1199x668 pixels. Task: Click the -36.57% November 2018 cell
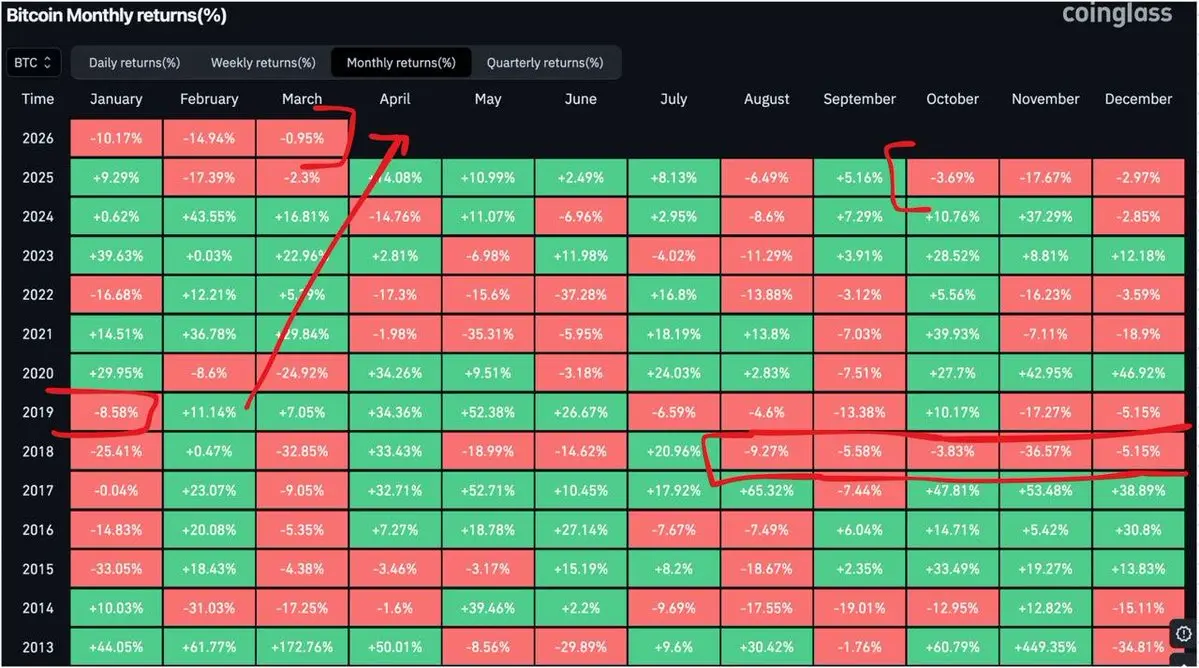click(x=1045, y=451)
